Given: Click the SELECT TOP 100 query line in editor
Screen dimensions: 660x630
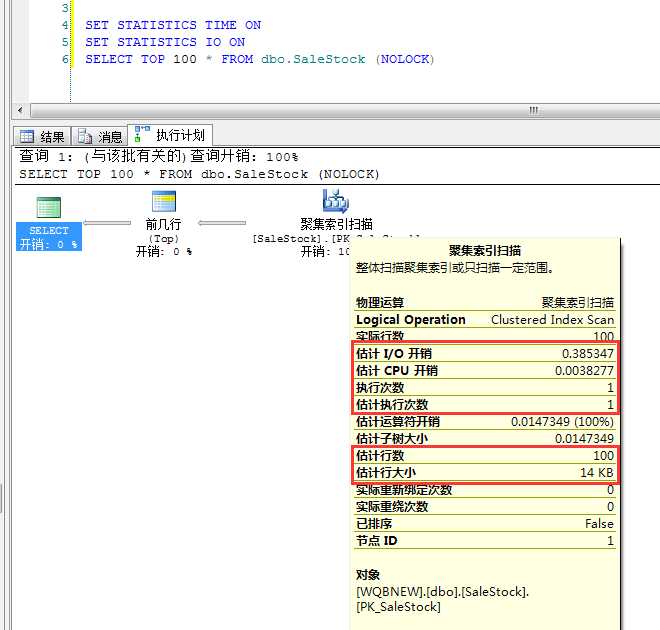Looking at the screenshot, I should pos(259,59).
